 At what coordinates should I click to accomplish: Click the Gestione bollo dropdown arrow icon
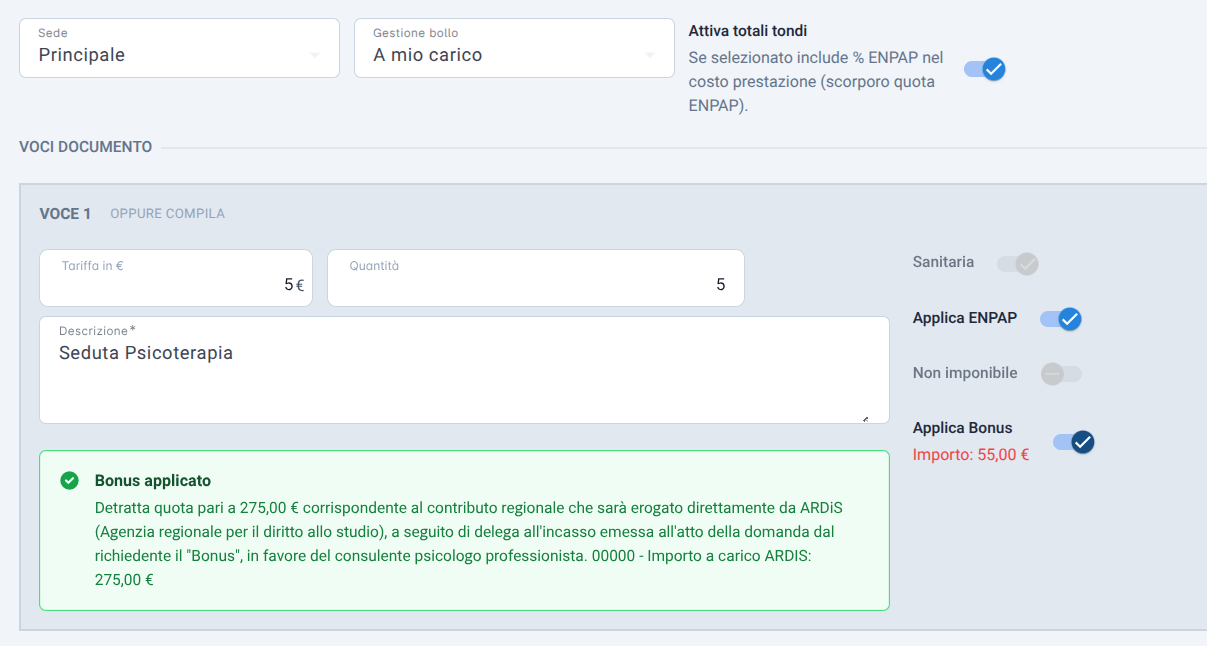tap(651, 55)
